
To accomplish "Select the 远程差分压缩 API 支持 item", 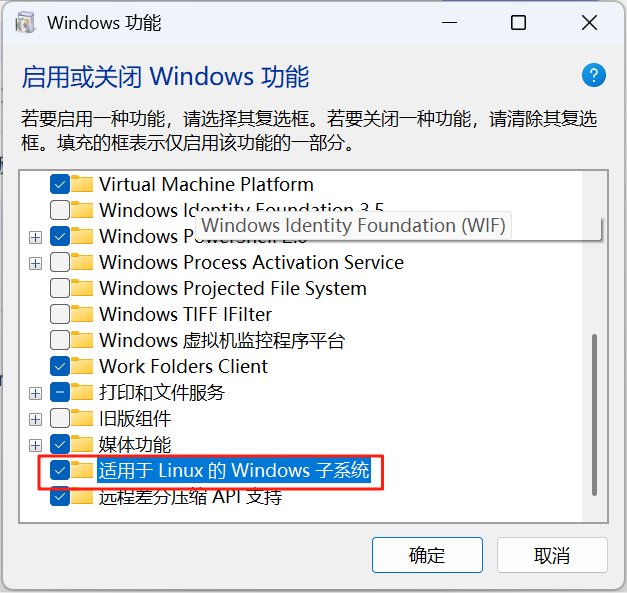I will tap(190, 497).
